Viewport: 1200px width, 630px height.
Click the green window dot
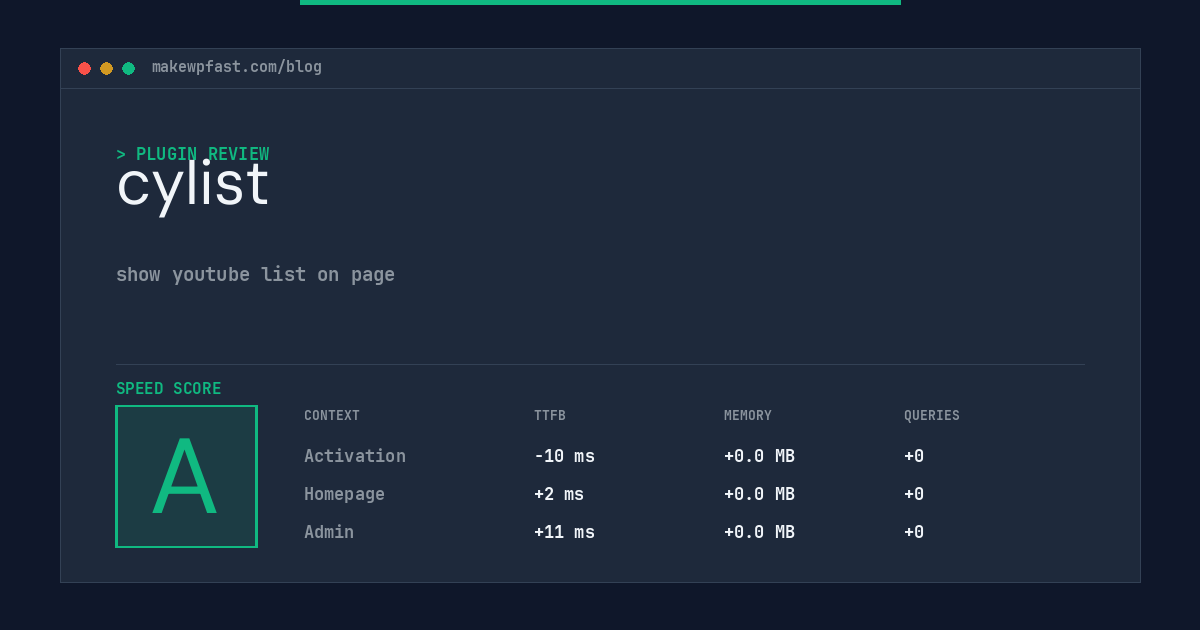coord(128,68)
